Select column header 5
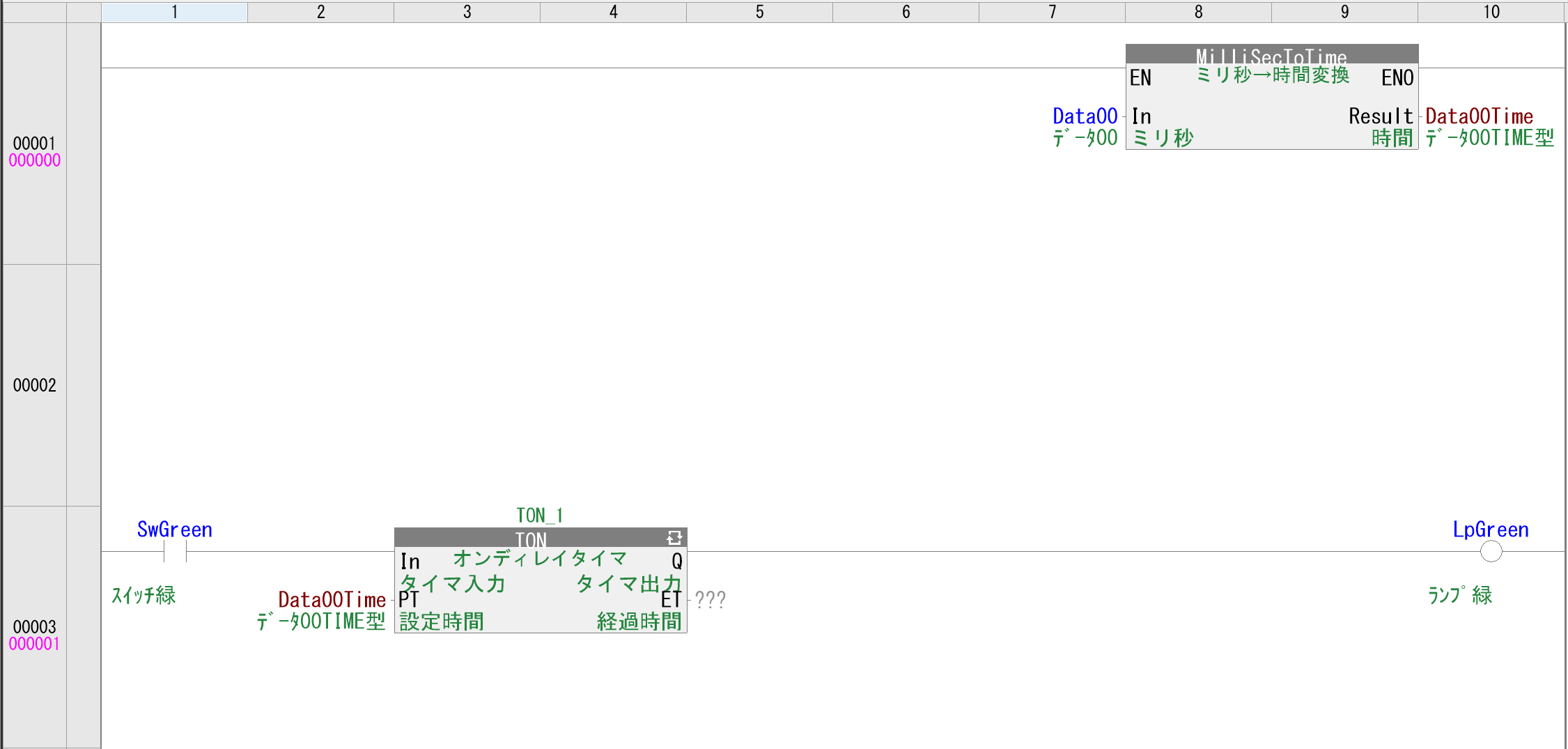 tap(760, 12)
